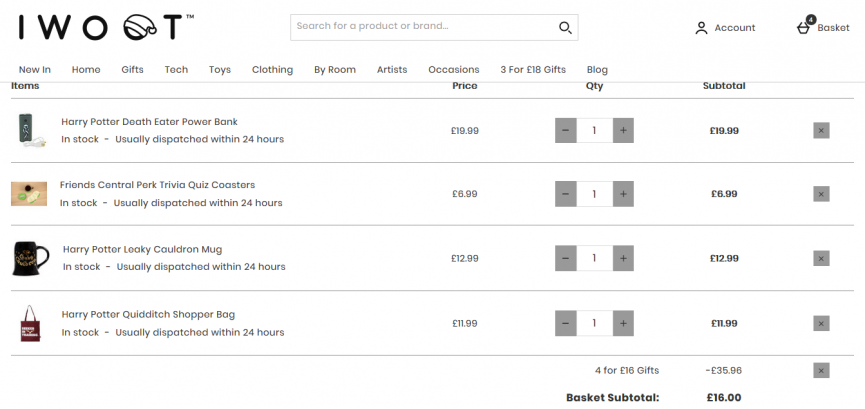Open the Basket icon
The image size is (865, 409).
point(804,27)
